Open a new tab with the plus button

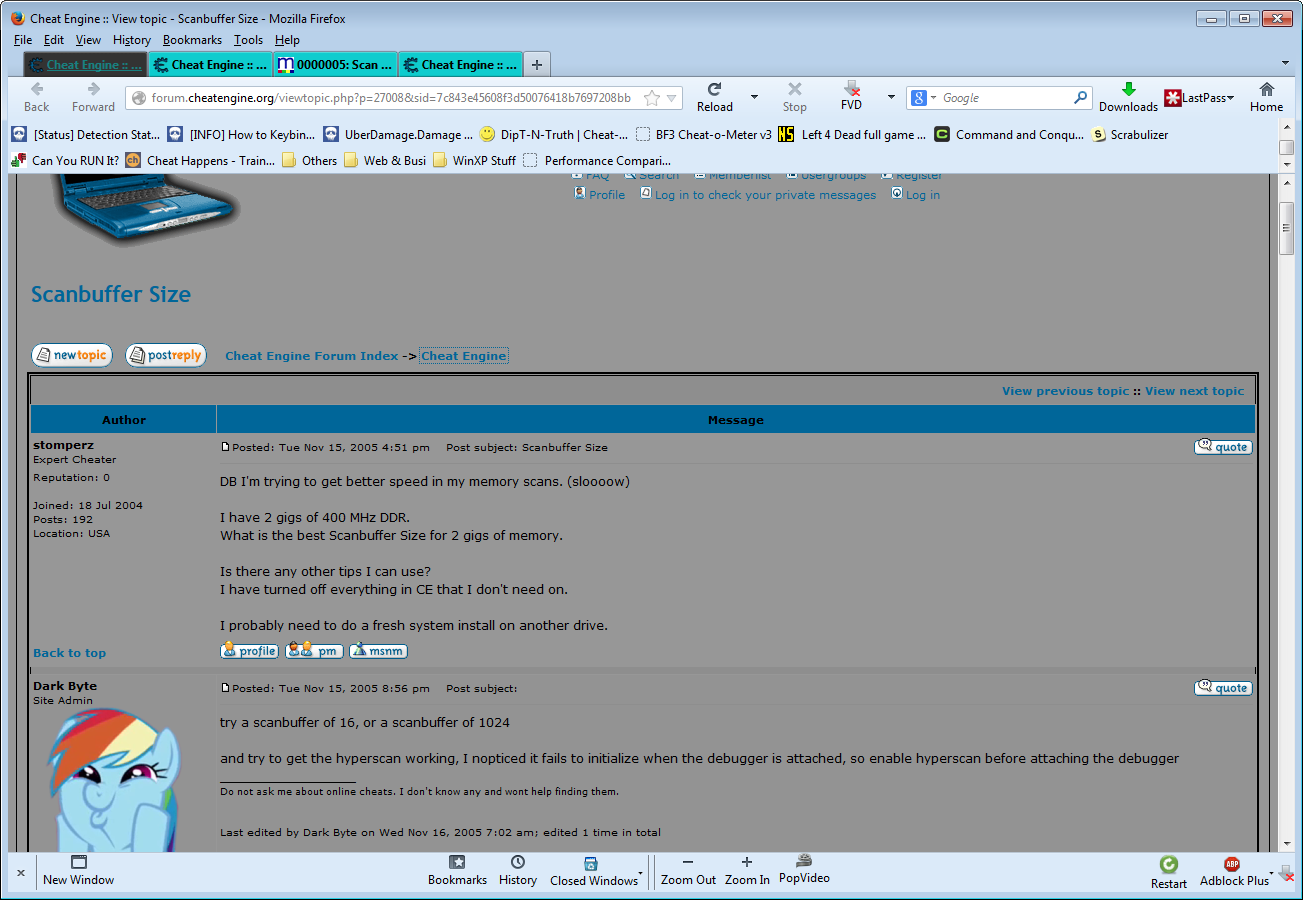[537, 65]
